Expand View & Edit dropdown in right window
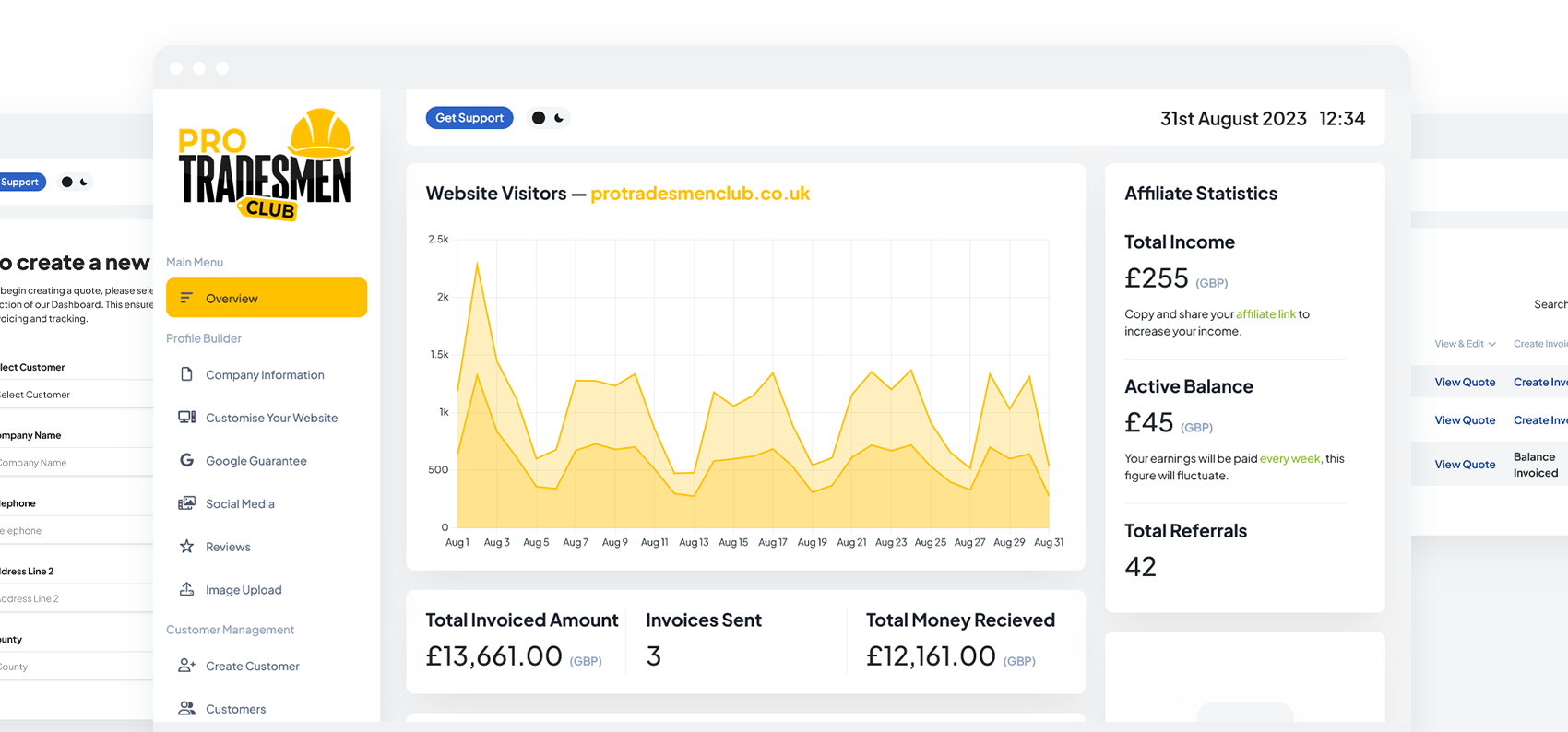The width and height of the screenshot is (1568, 732). pos(1465,344)
